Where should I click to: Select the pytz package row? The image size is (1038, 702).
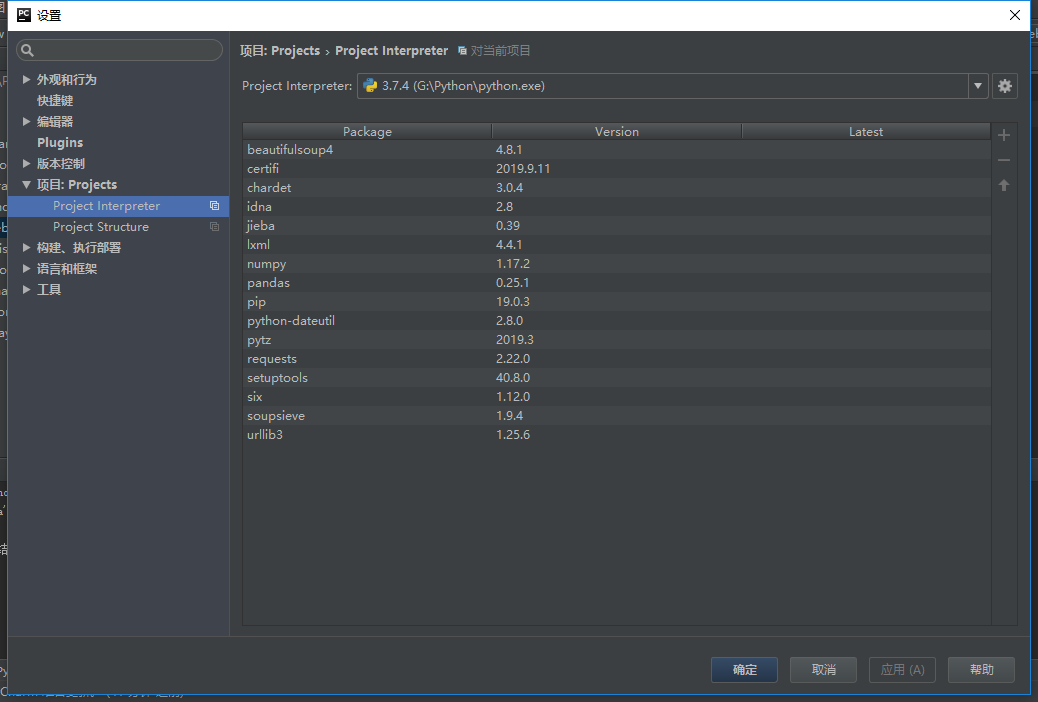click(616, 340)
